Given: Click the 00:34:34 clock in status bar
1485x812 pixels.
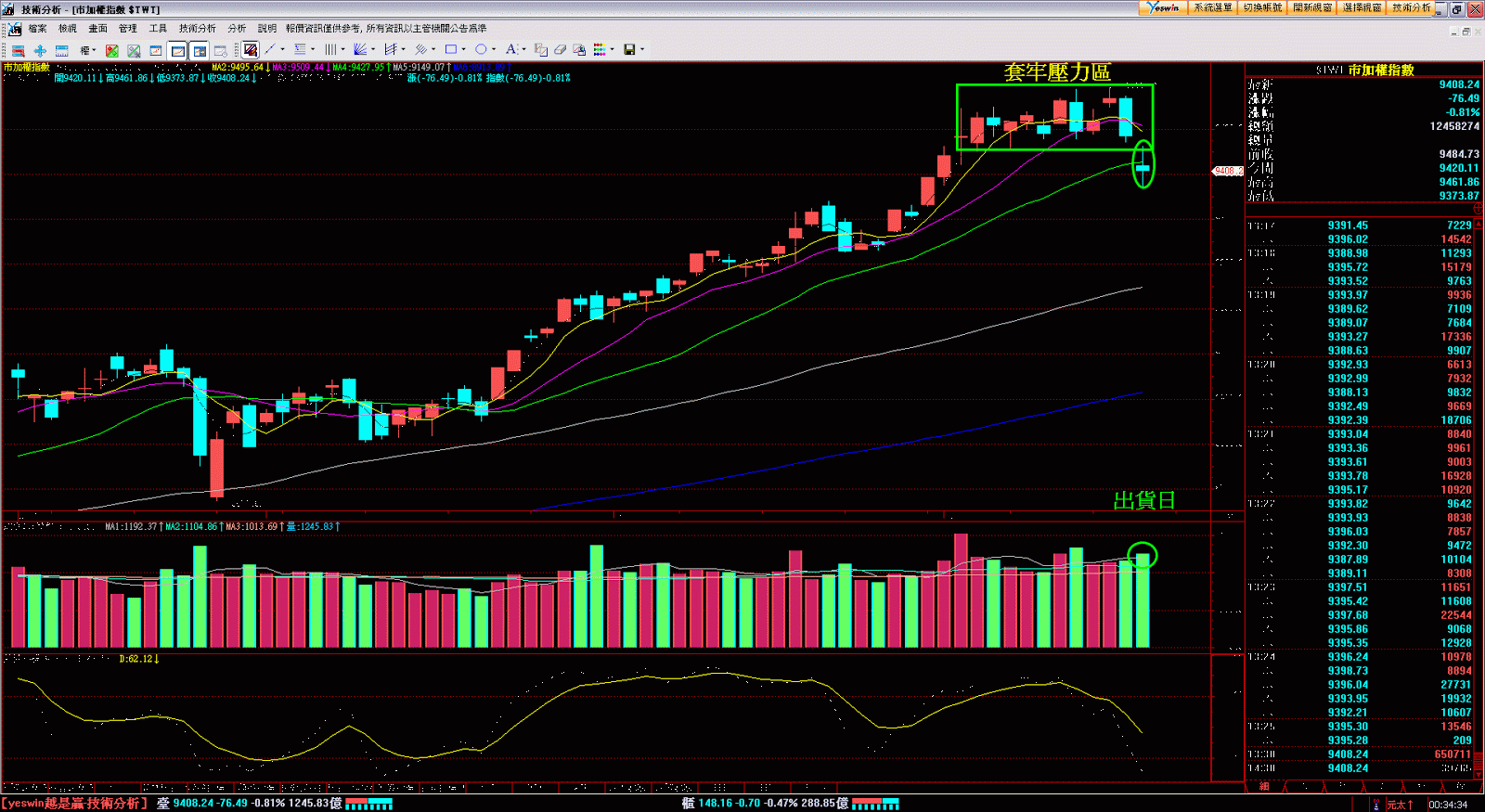Looking at the screenshot, I should pos(1448,805).
